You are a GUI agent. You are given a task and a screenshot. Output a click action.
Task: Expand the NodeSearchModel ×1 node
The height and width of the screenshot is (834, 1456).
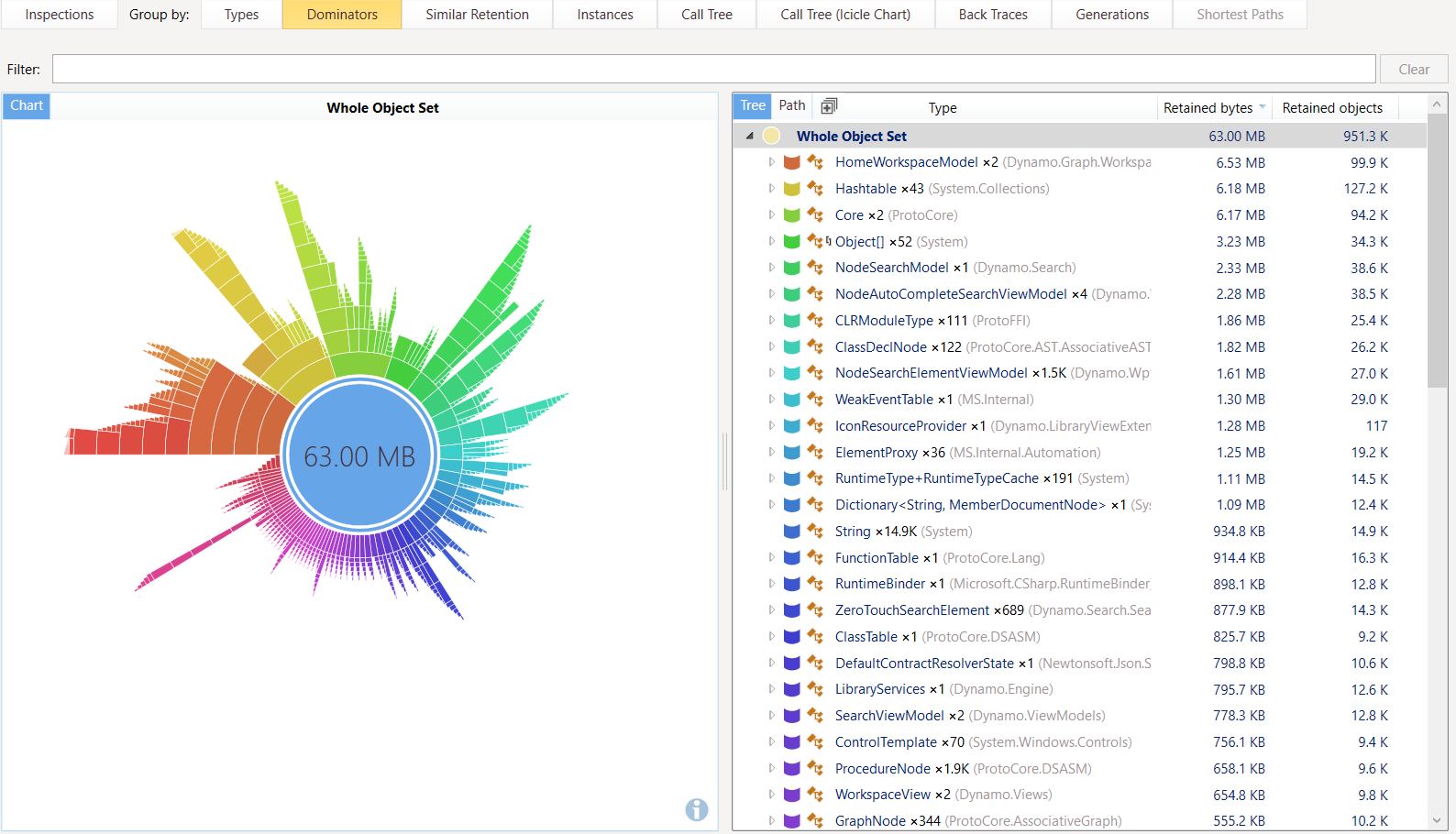coord(771,268)
